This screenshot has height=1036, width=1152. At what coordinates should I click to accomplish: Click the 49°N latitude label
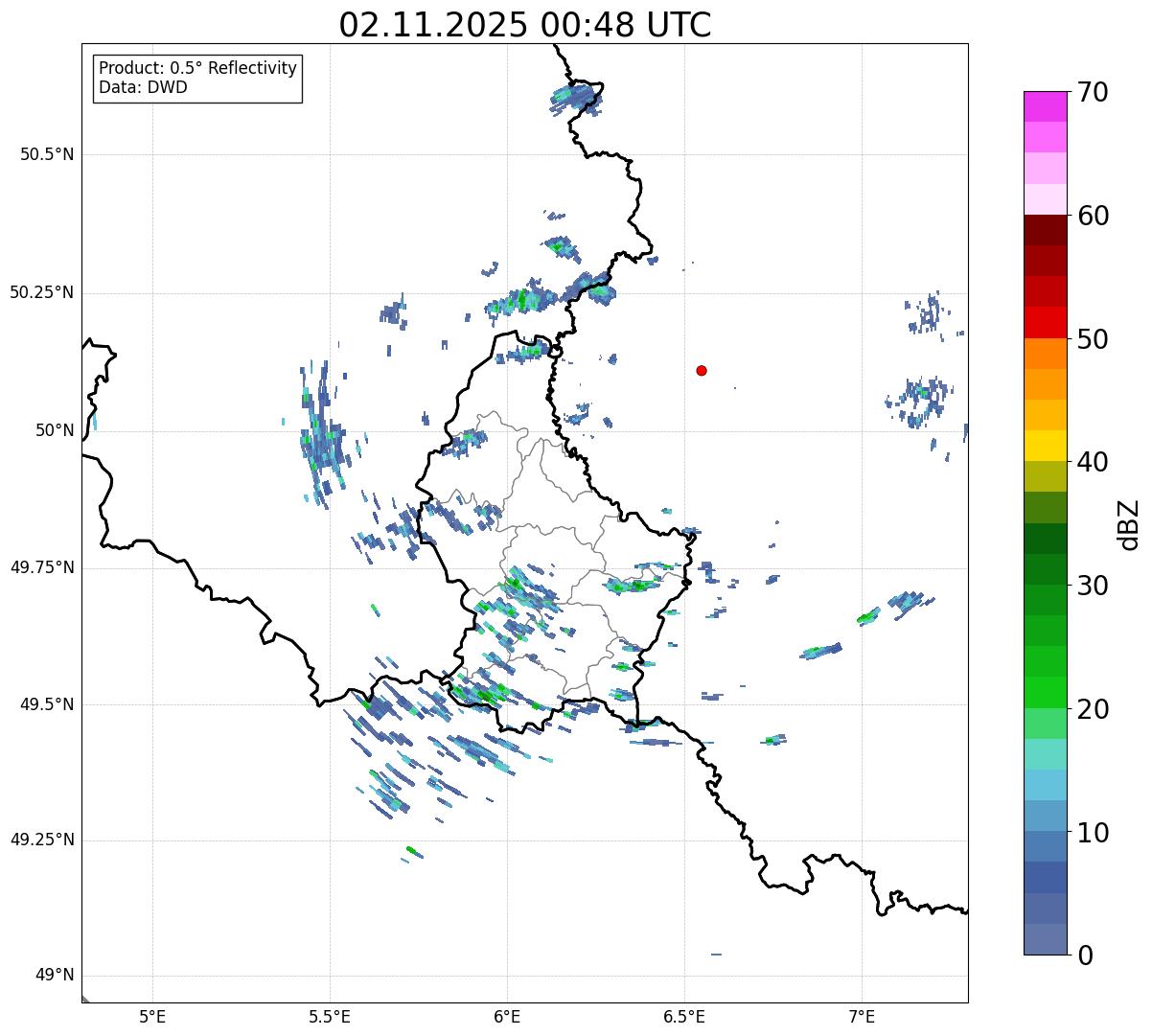click(x=55, y=976)
